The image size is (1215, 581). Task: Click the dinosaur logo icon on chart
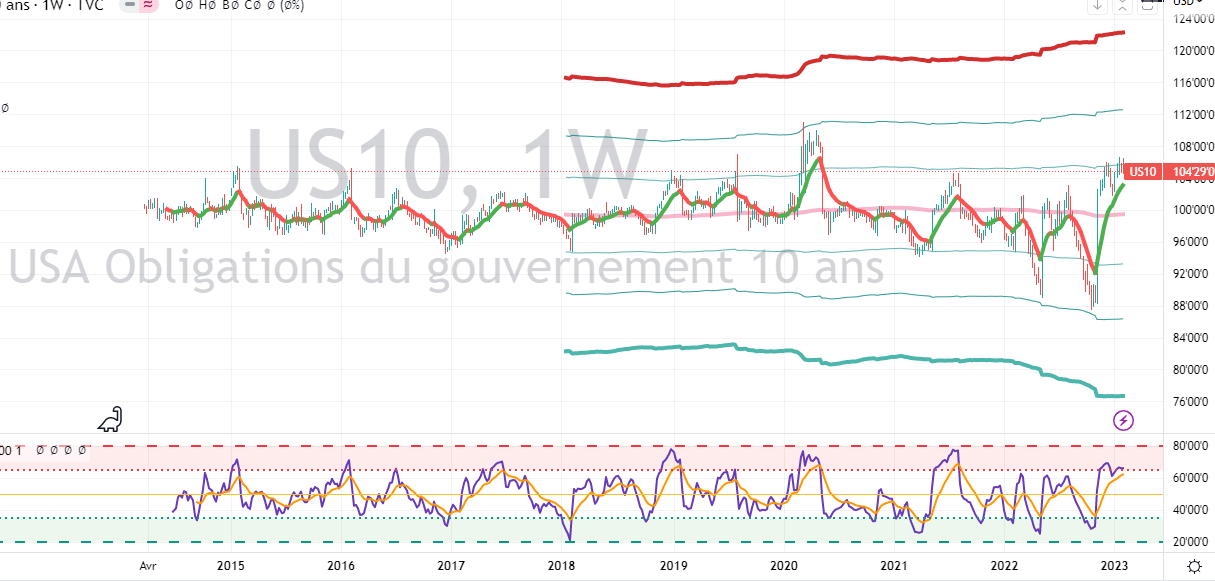(110, 418)
